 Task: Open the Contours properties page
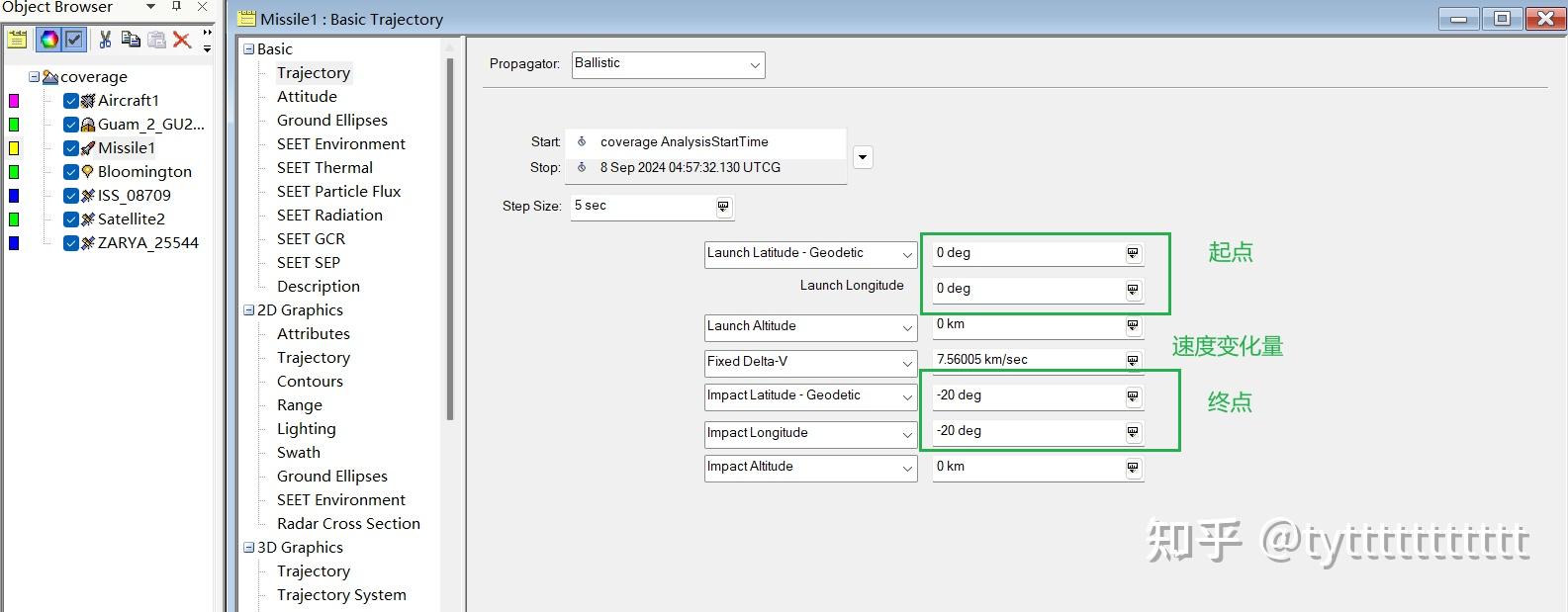click(310, 382)
